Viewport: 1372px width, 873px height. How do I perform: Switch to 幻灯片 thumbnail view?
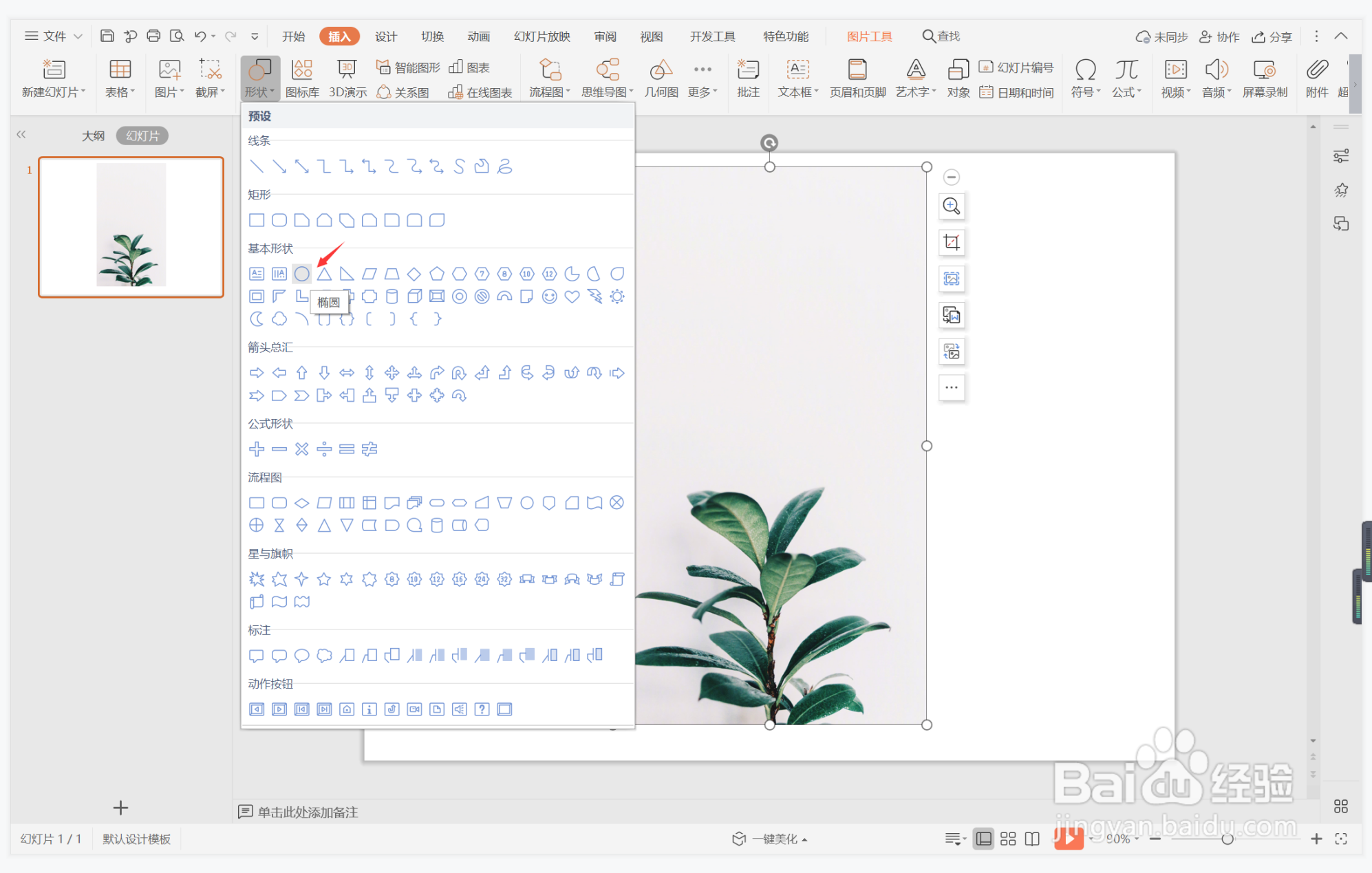tap(142, 136)
